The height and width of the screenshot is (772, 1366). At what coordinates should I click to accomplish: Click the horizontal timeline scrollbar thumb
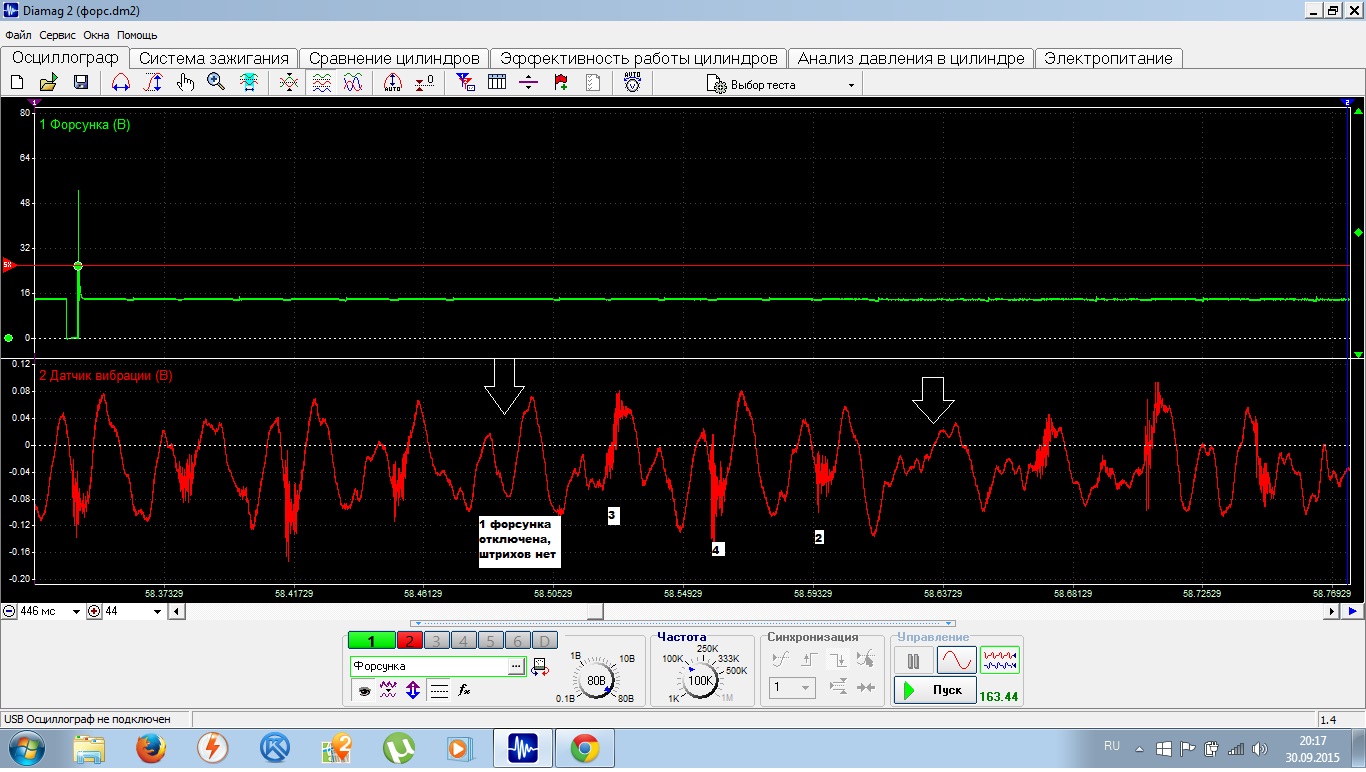[595, 611]
